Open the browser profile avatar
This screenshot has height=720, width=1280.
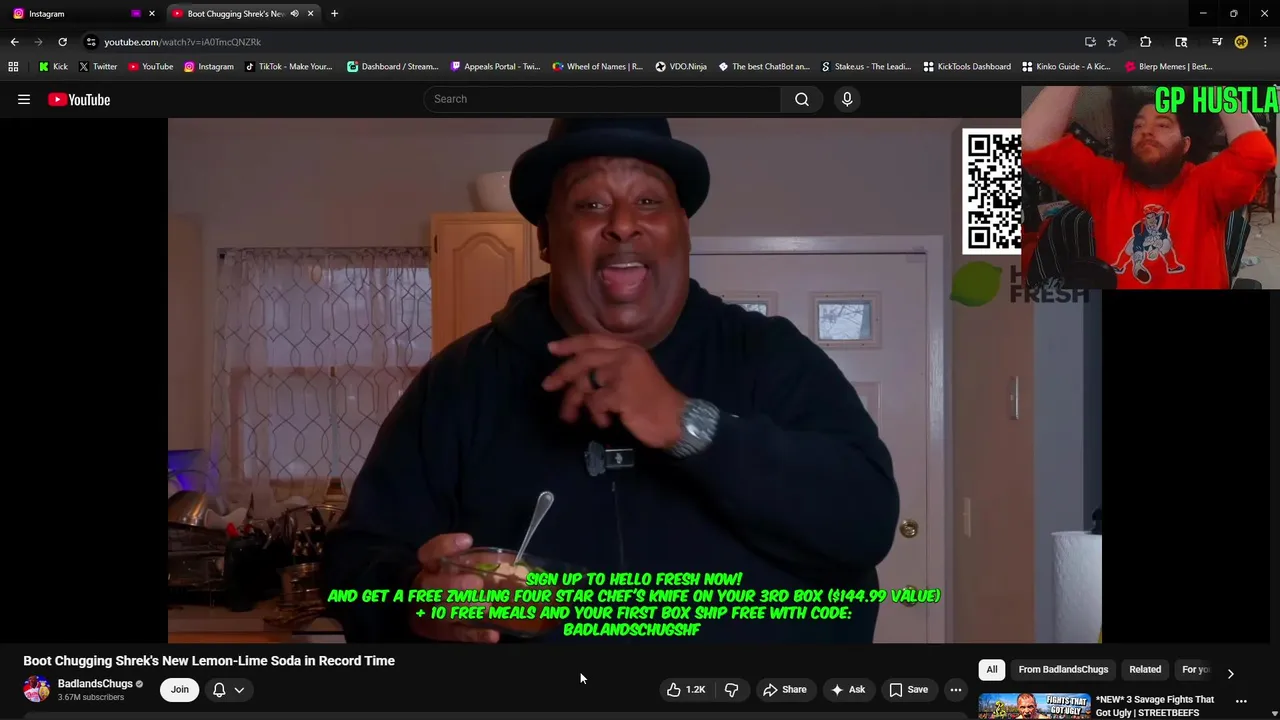pyautogui.click(x=1241, y=42)
